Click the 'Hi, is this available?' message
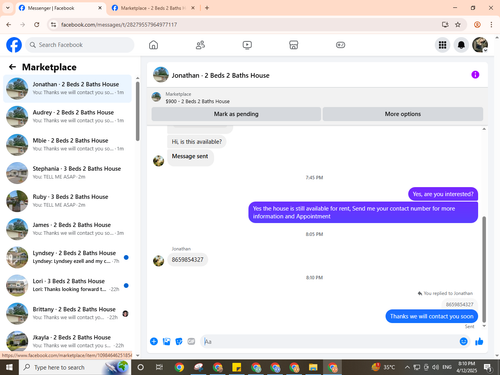500x375 pixels. click(x=197, y=142)
